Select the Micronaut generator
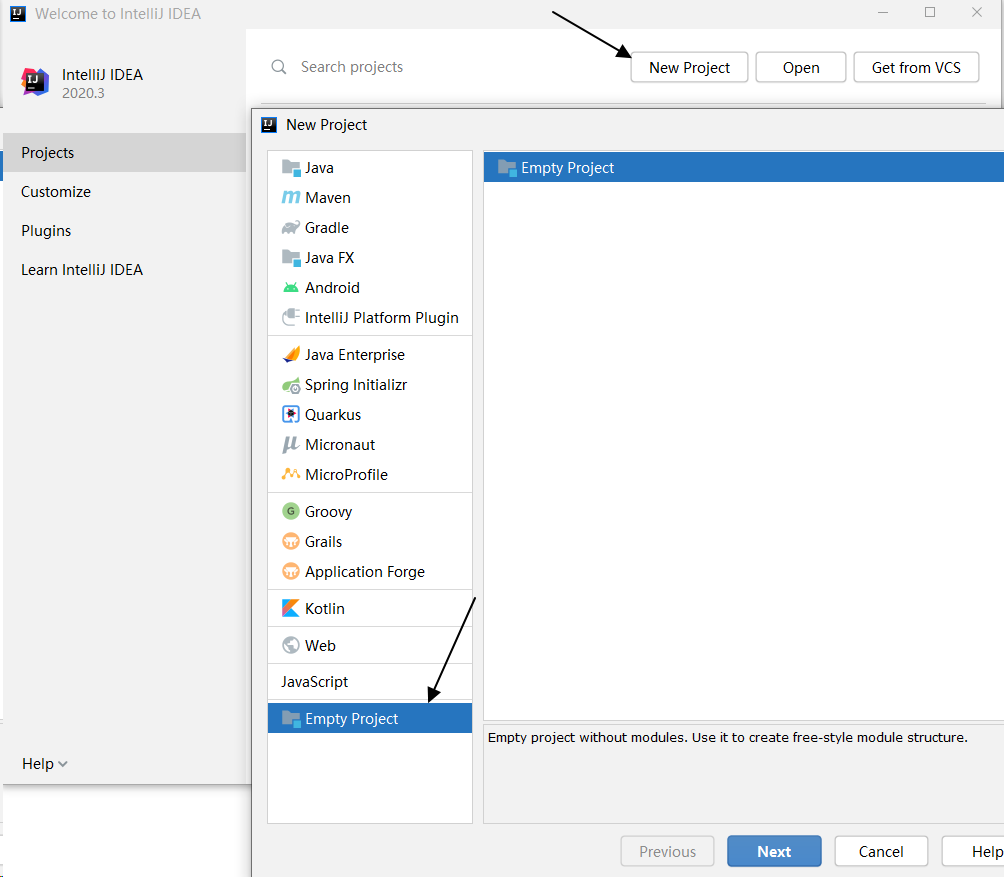Viewport: 1004px width, 877px height. pyautogui.click(x=370, y=445)
